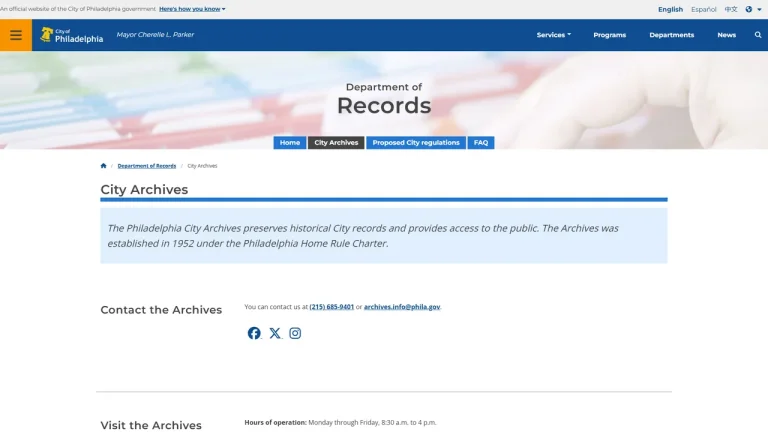Expand "Here's how you know" disclosure
This screenshot has width=768, height=432.
point(192,9)
